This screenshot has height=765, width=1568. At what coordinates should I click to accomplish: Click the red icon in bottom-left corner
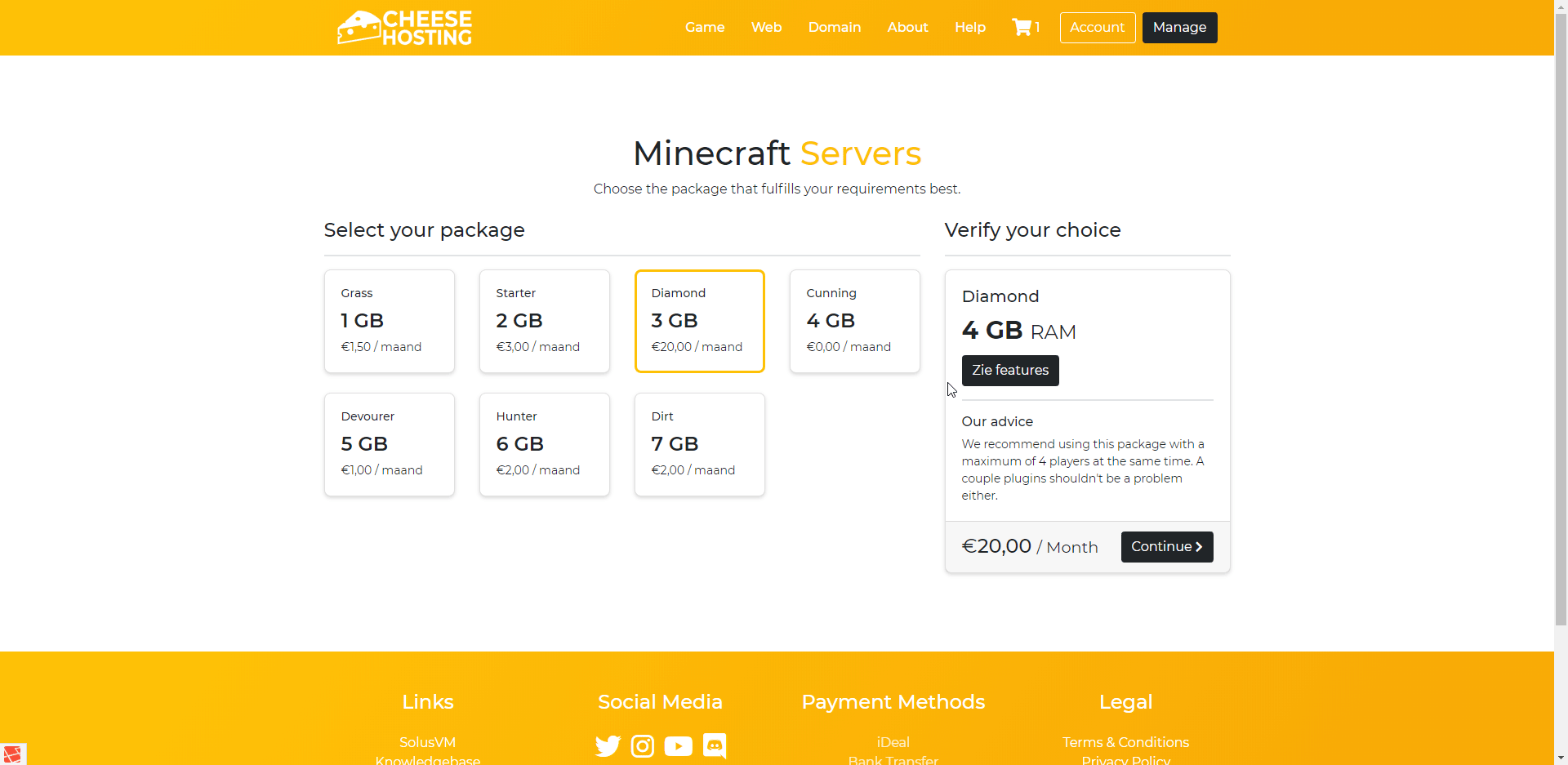12,754
